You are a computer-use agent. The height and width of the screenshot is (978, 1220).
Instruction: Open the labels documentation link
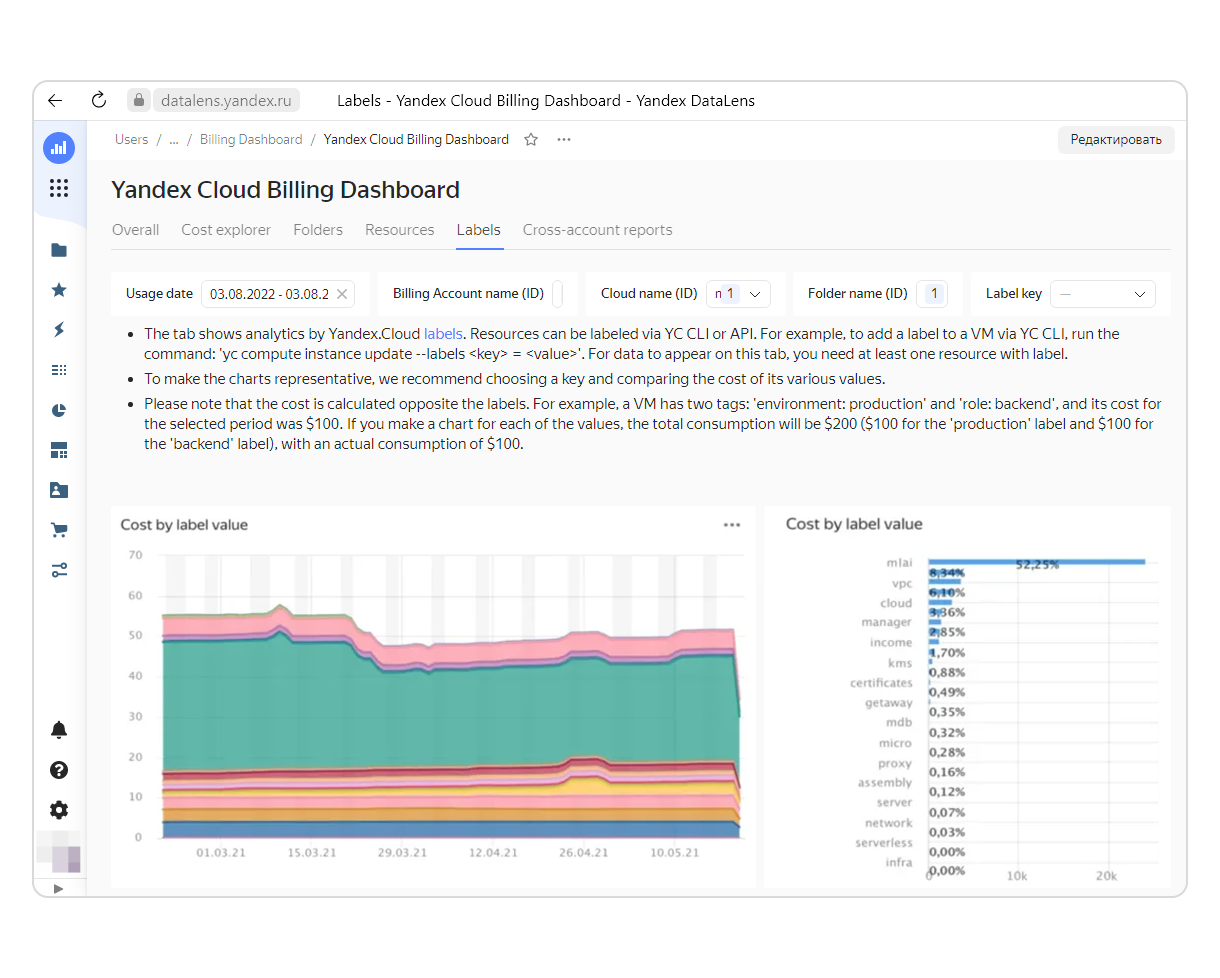[x=443, y=334]
